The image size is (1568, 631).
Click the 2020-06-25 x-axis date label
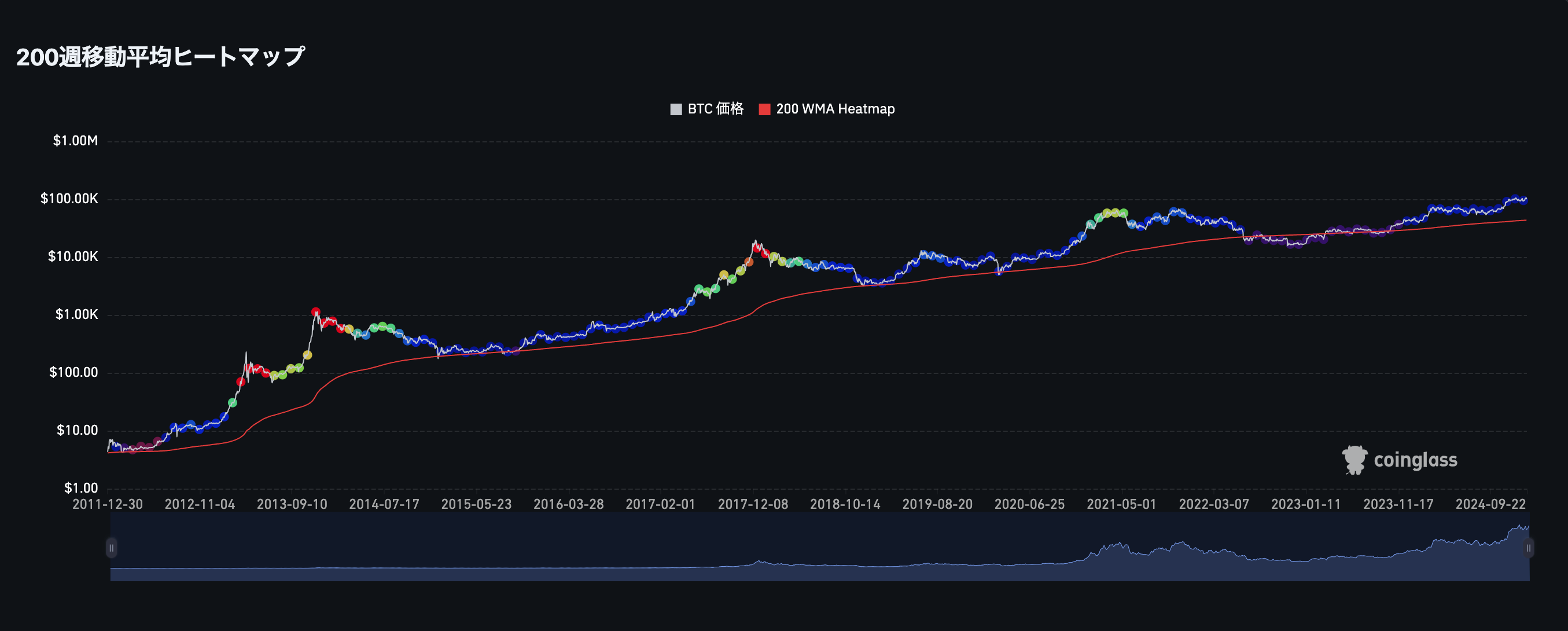[x=1029, y=504]
